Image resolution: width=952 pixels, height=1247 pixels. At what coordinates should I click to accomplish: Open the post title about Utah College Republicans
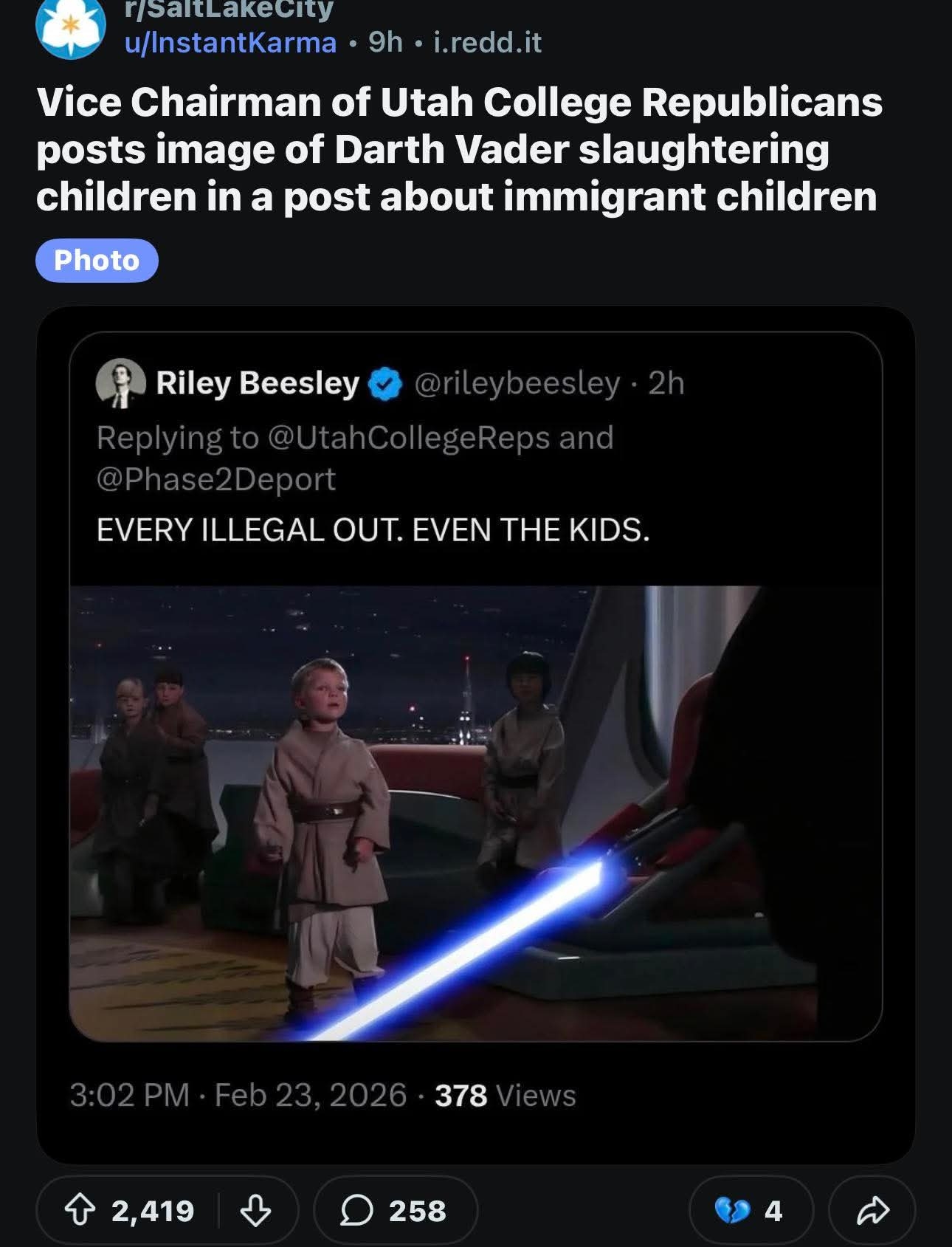tap(459, 149)
